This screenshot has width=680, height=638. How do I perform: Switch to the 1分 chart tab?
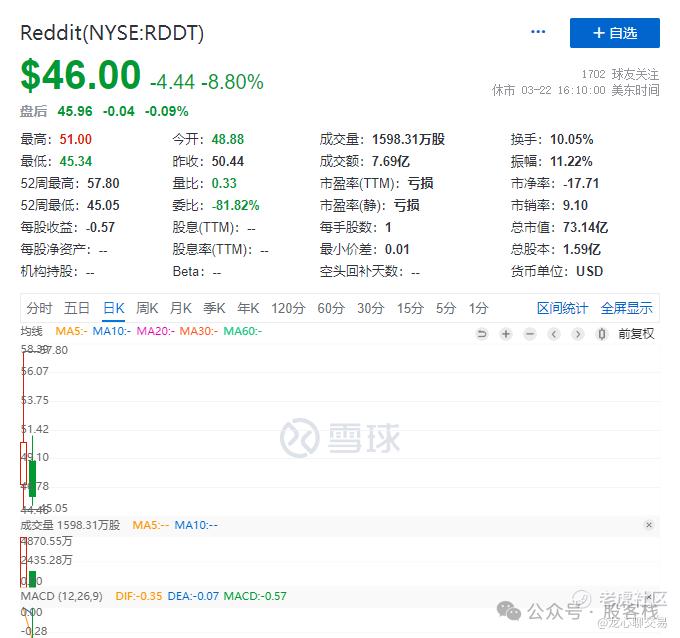[x=478, y=308]
